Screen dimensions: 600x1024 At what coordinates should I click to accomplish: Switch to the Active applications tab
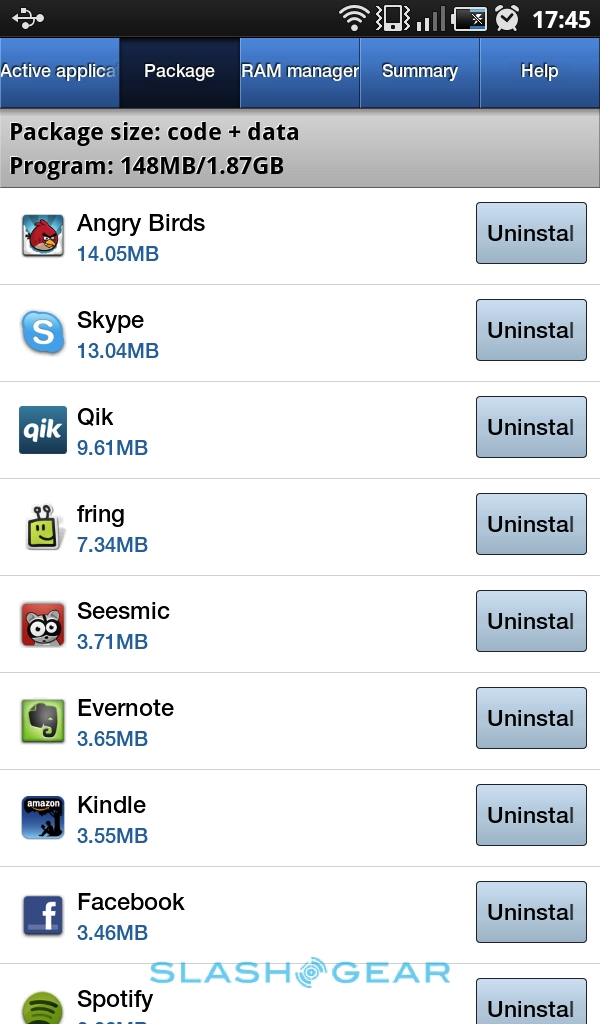[59, 72]
